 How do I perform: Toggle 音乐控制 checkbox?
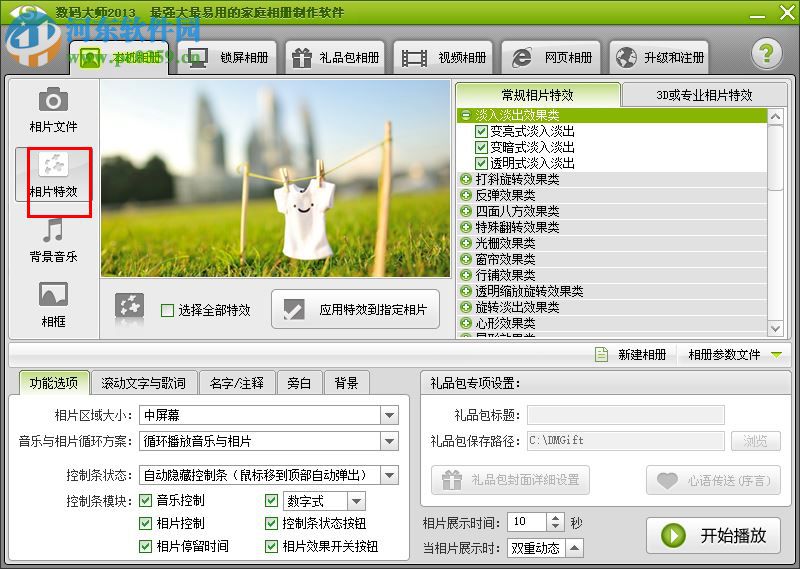pyautogui.click(x=145, y=500)
